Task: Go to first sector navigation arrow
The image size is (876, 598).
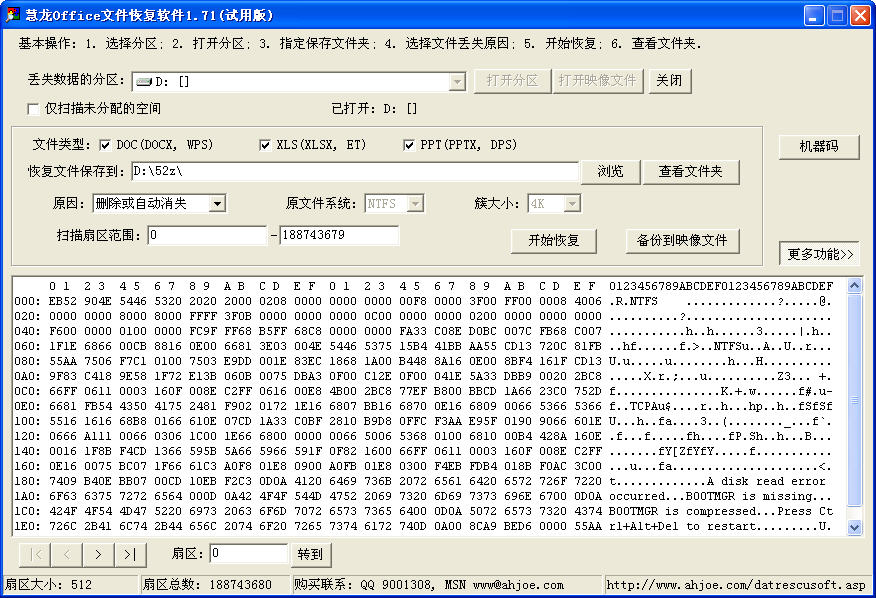Action: coord(35,554)
